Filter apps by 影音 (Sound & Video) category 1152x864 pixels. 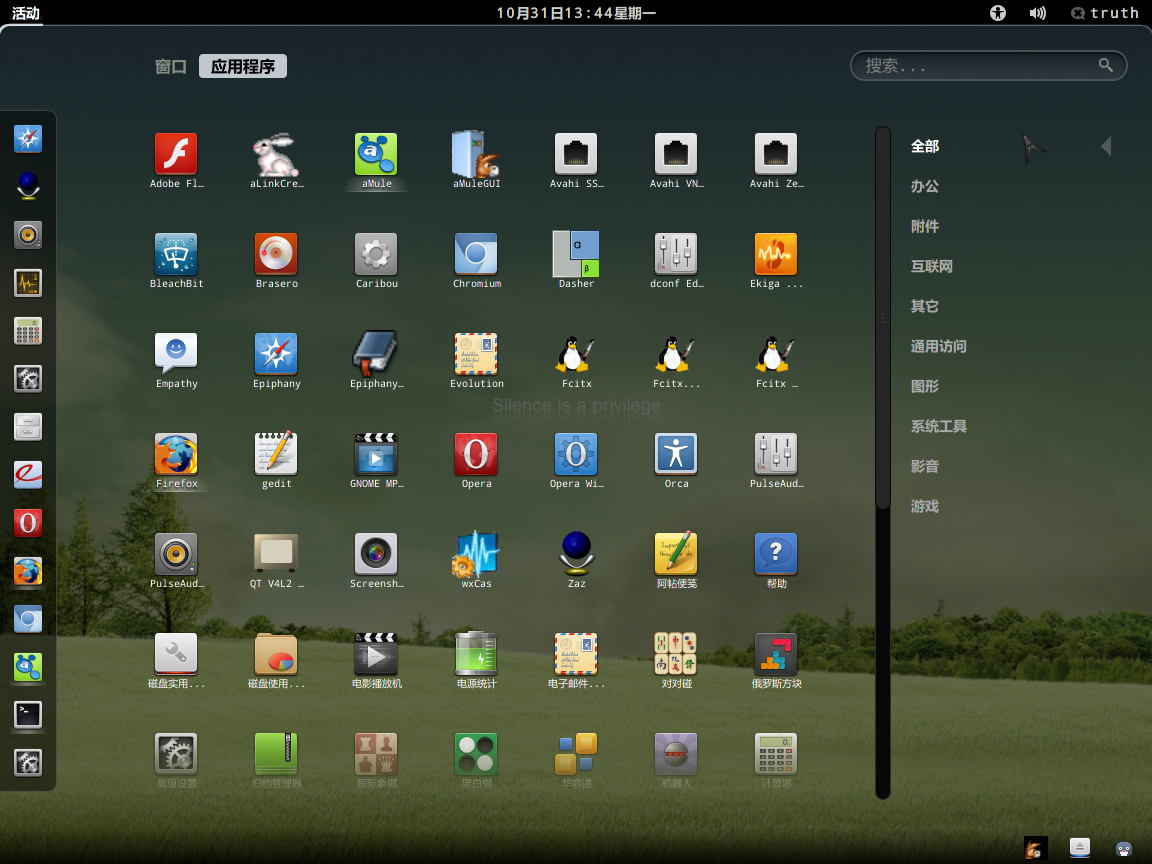point(925,466)
